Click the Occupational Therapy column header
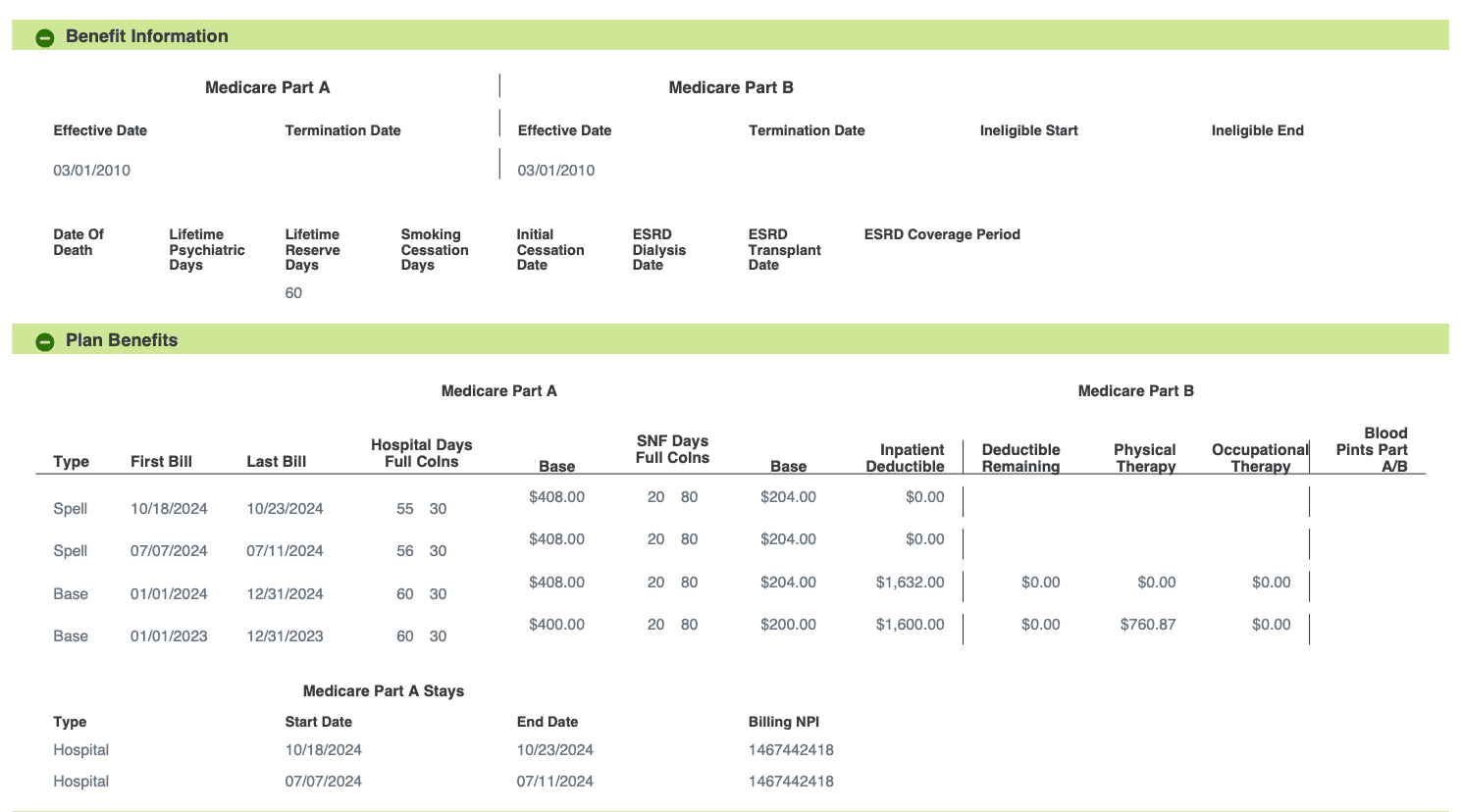Viewport: 1462px width, 812px height. (x=1261, y=458)
